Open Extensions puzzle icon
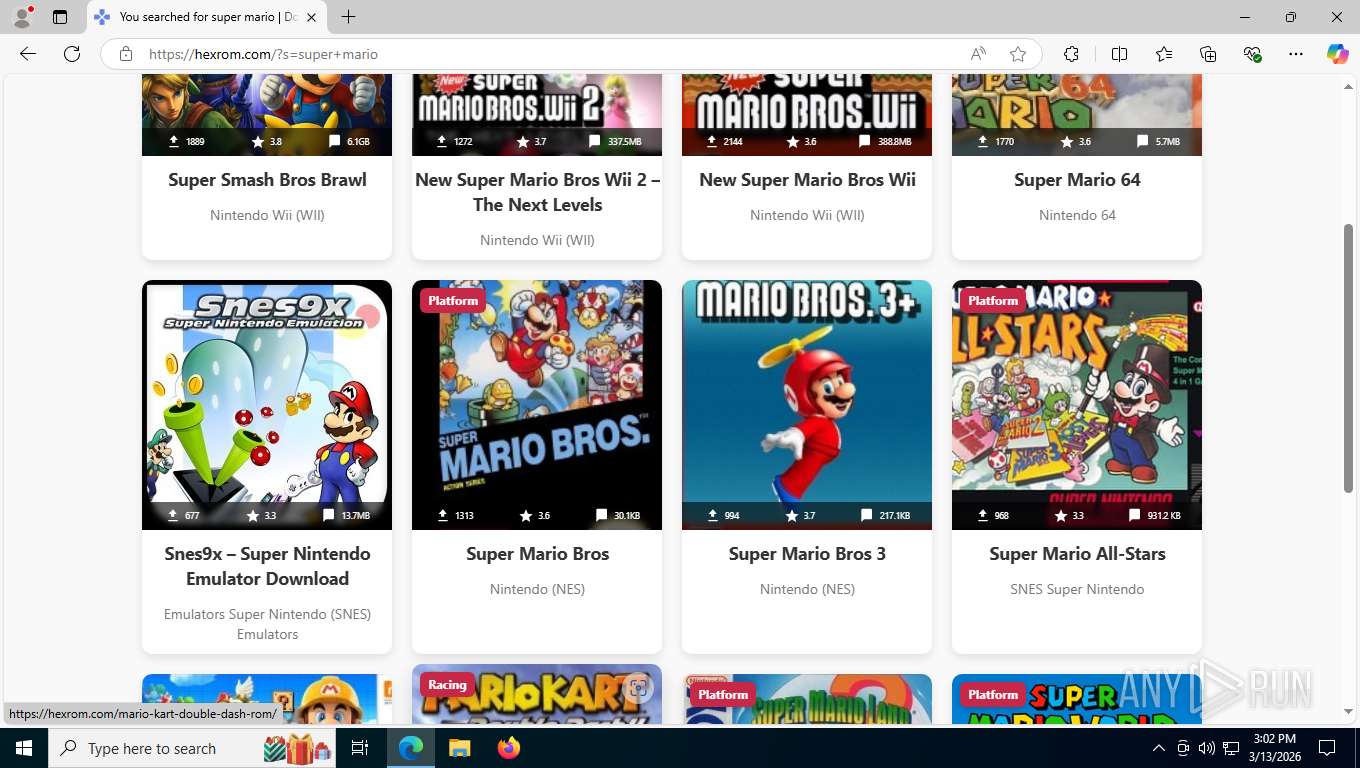 click(1071, 54)
